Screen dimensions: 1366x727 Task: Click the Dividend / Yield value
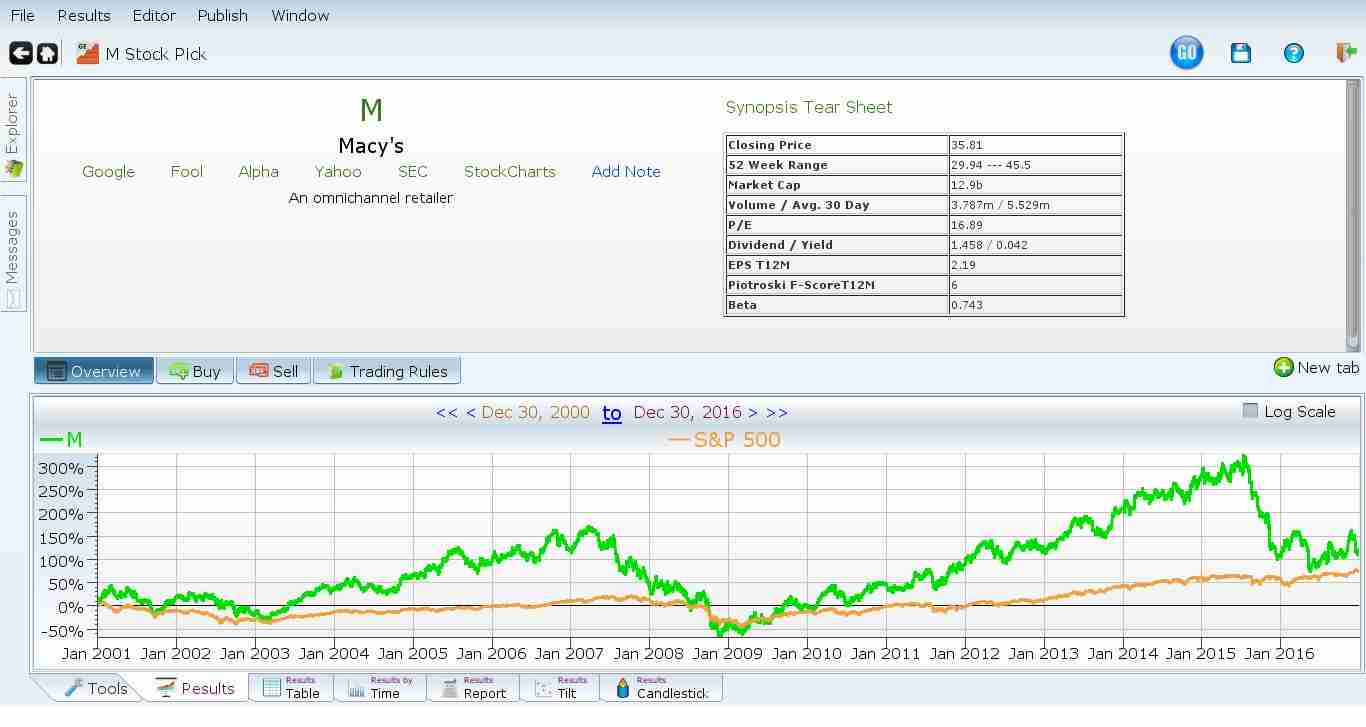(1035, 245)
